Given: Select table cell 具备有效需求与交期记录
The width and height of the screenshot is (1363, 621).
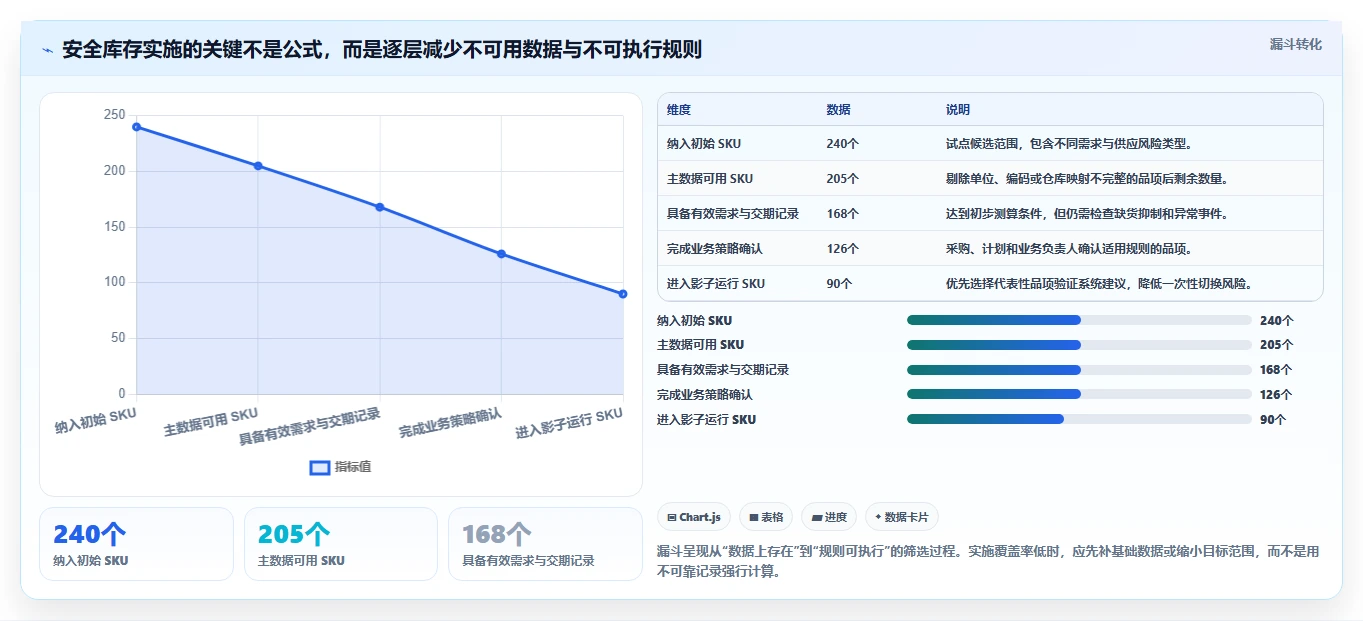Looking at the screenshot, I should coord(733,214).
